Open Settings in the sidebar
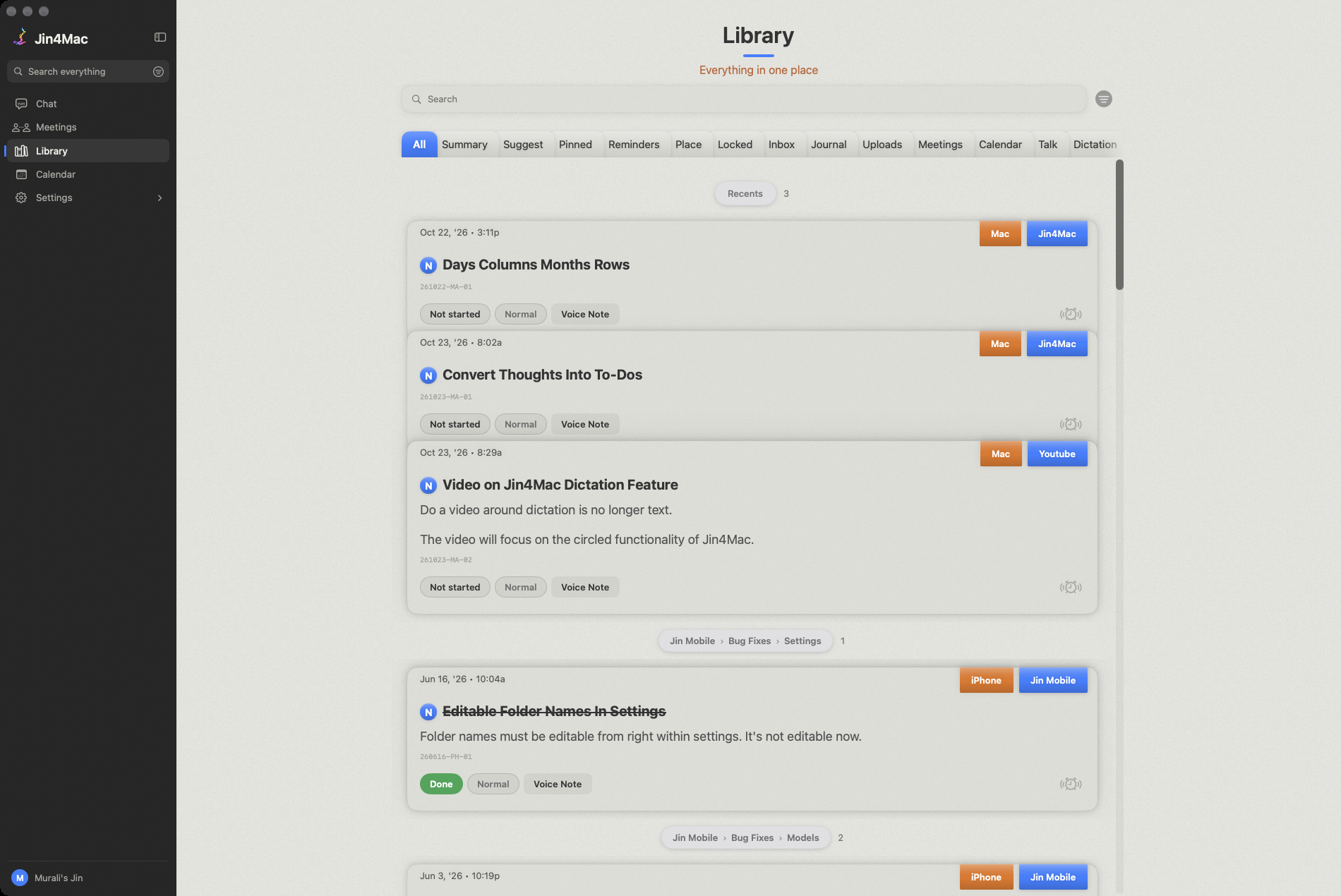 [x=88, y=198]
